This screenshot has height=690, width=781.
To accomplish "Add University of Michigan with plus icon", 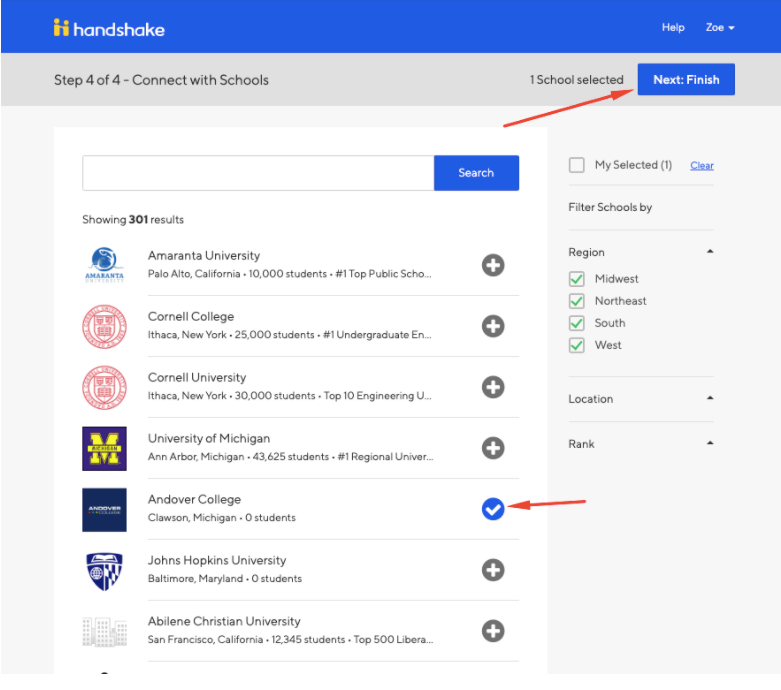I will 493,448.
